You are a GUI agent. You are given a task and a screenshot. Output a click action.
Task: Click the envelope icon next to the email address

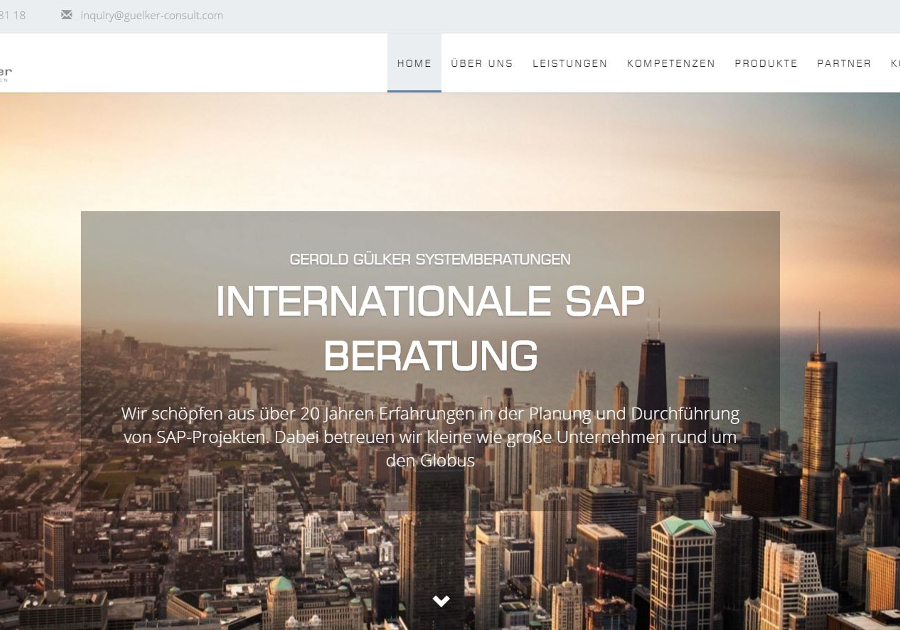click(x=65, y=15)
